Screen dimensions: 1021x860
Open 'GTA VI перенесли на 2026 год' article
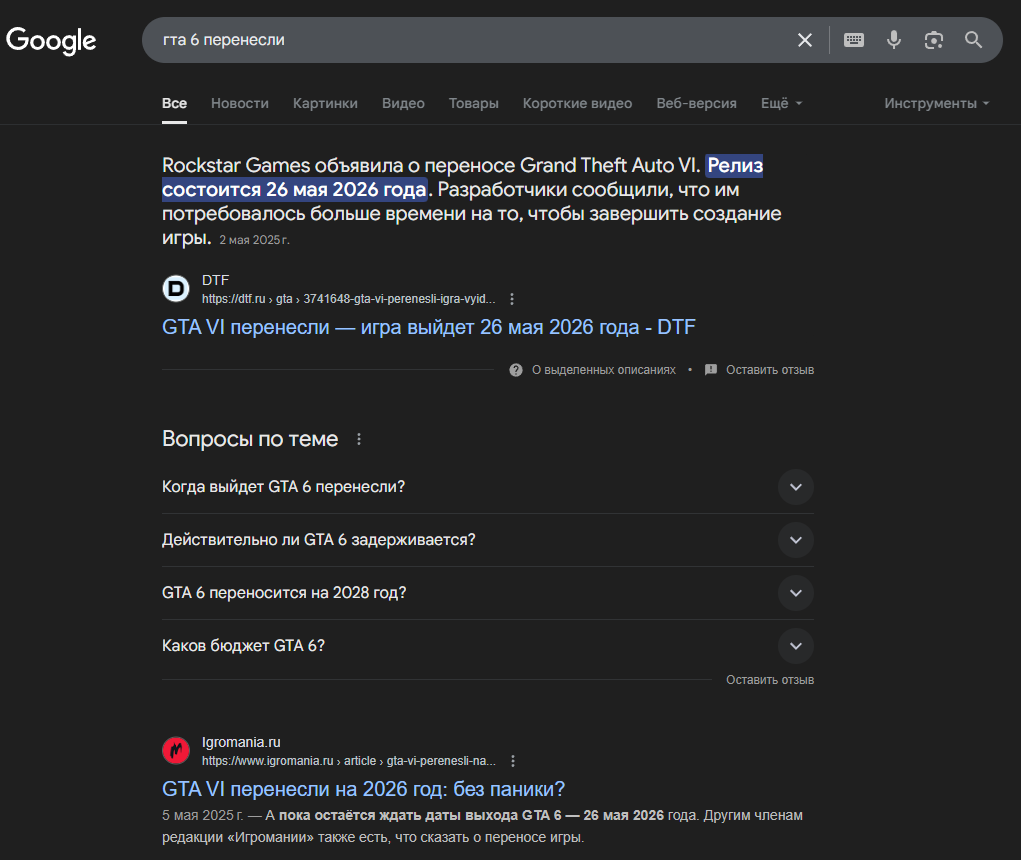(x=363, y=789)
